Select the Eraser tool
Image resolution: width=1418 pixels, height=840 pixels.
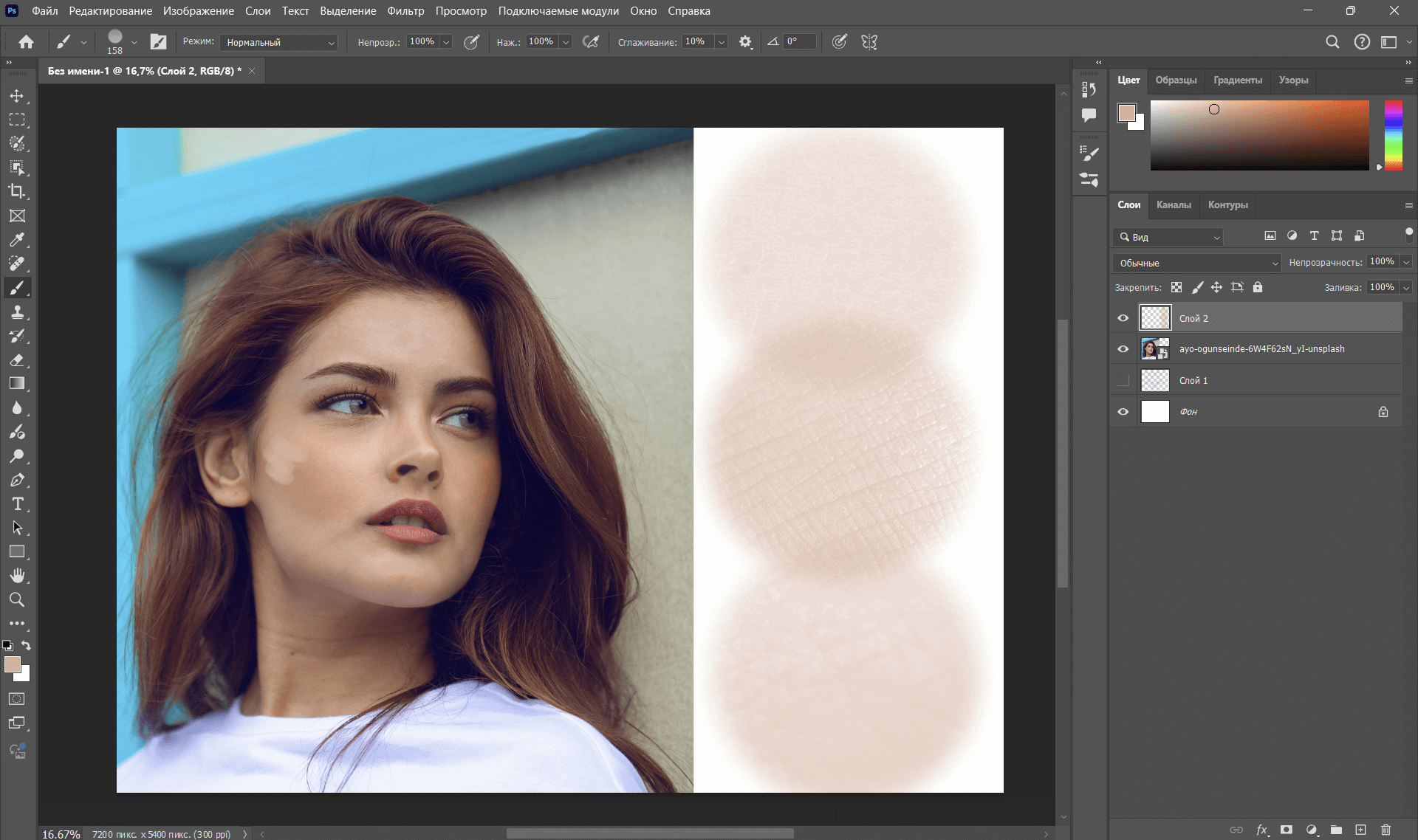tap(18, 359)
